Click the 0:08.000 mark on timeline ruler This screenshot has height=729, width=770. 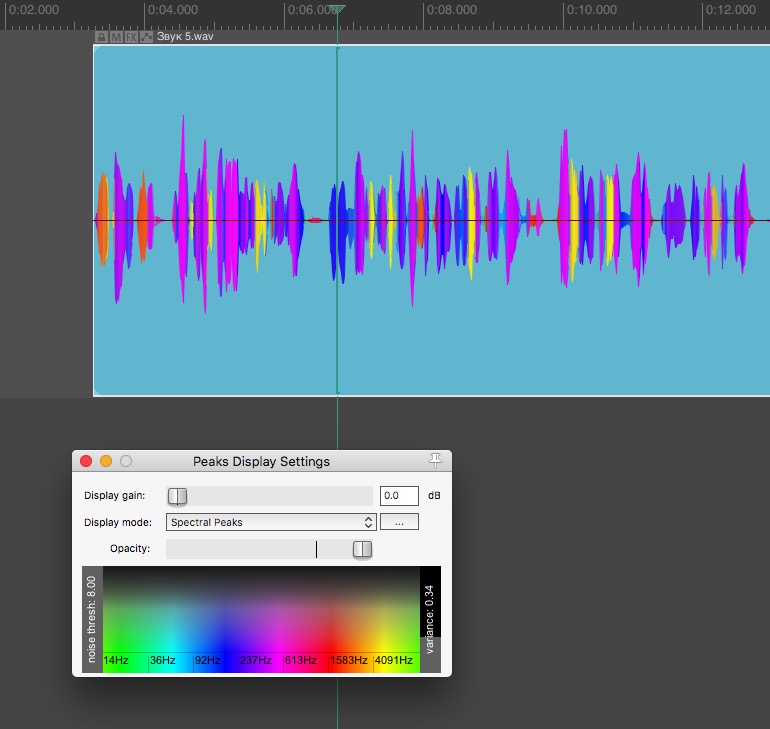(x=451, y=10)
